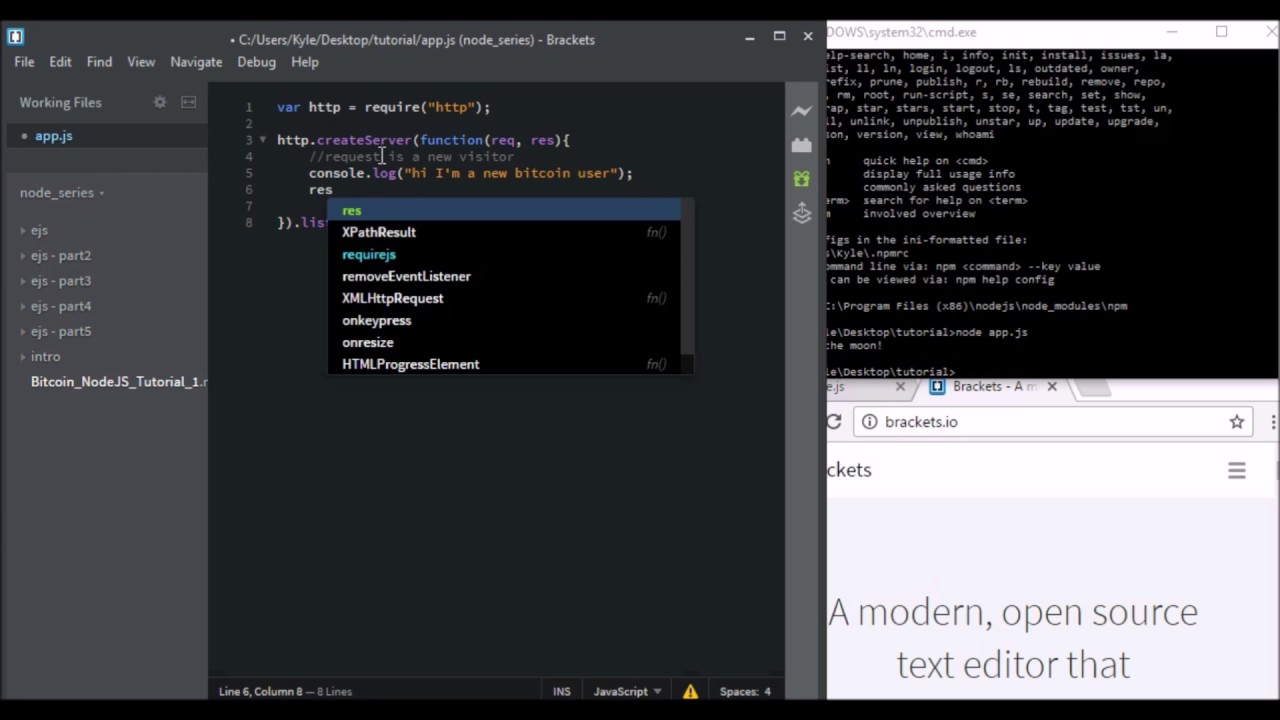Choose XMLHttpRequest from code hints
1280x720 pixels.
click(504, 298)
